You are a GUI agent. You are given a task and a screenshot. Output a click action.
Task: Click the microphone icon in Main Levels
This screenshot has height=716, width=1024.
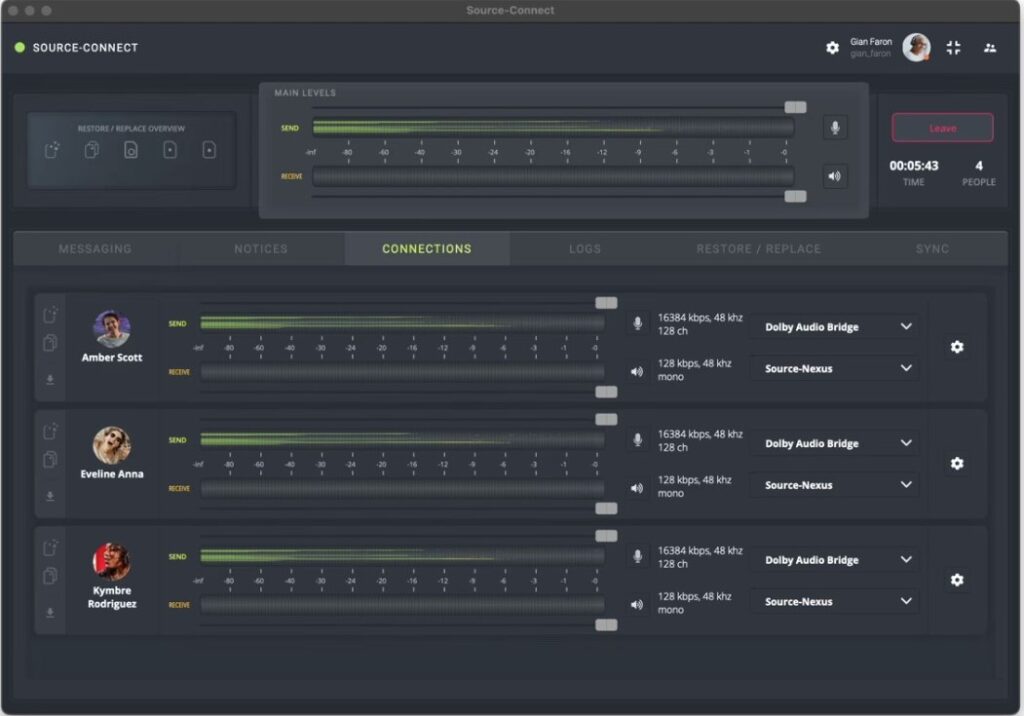pos(835,127)
